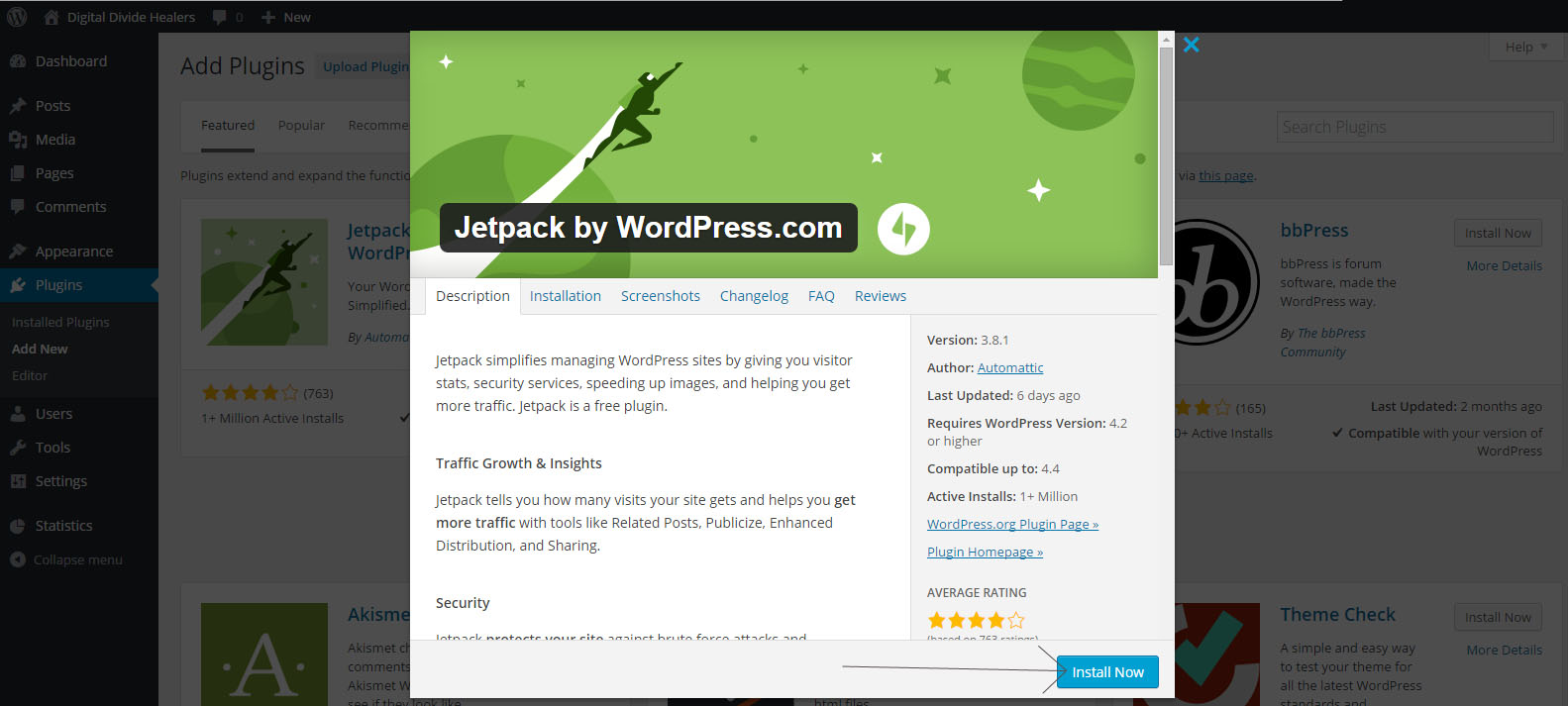Click the 'Version: 3.8.1' text
Screen dimensions: 1568x706
(x=968, y=340)
